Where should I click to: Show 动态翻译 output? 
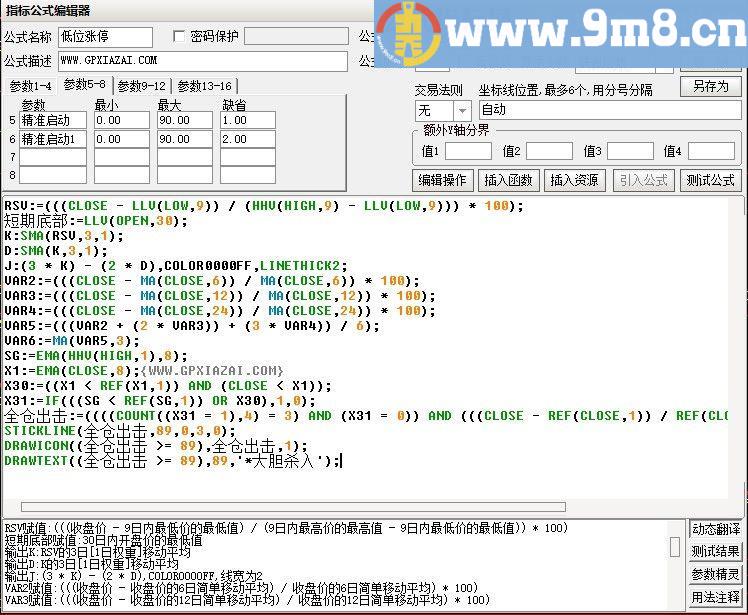(x=716, y=529)
